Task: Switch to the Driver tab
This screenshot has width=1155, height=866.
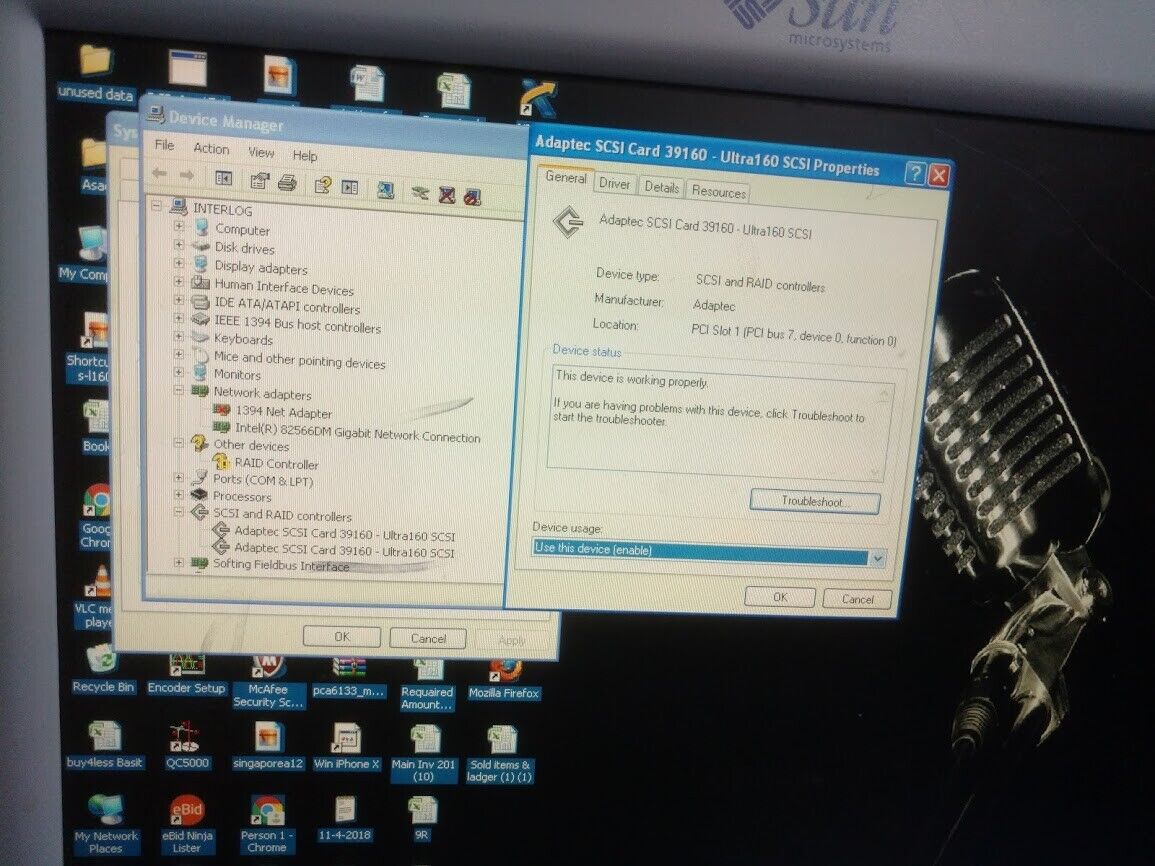Action: pyautogui.click(x=614, y=183)
